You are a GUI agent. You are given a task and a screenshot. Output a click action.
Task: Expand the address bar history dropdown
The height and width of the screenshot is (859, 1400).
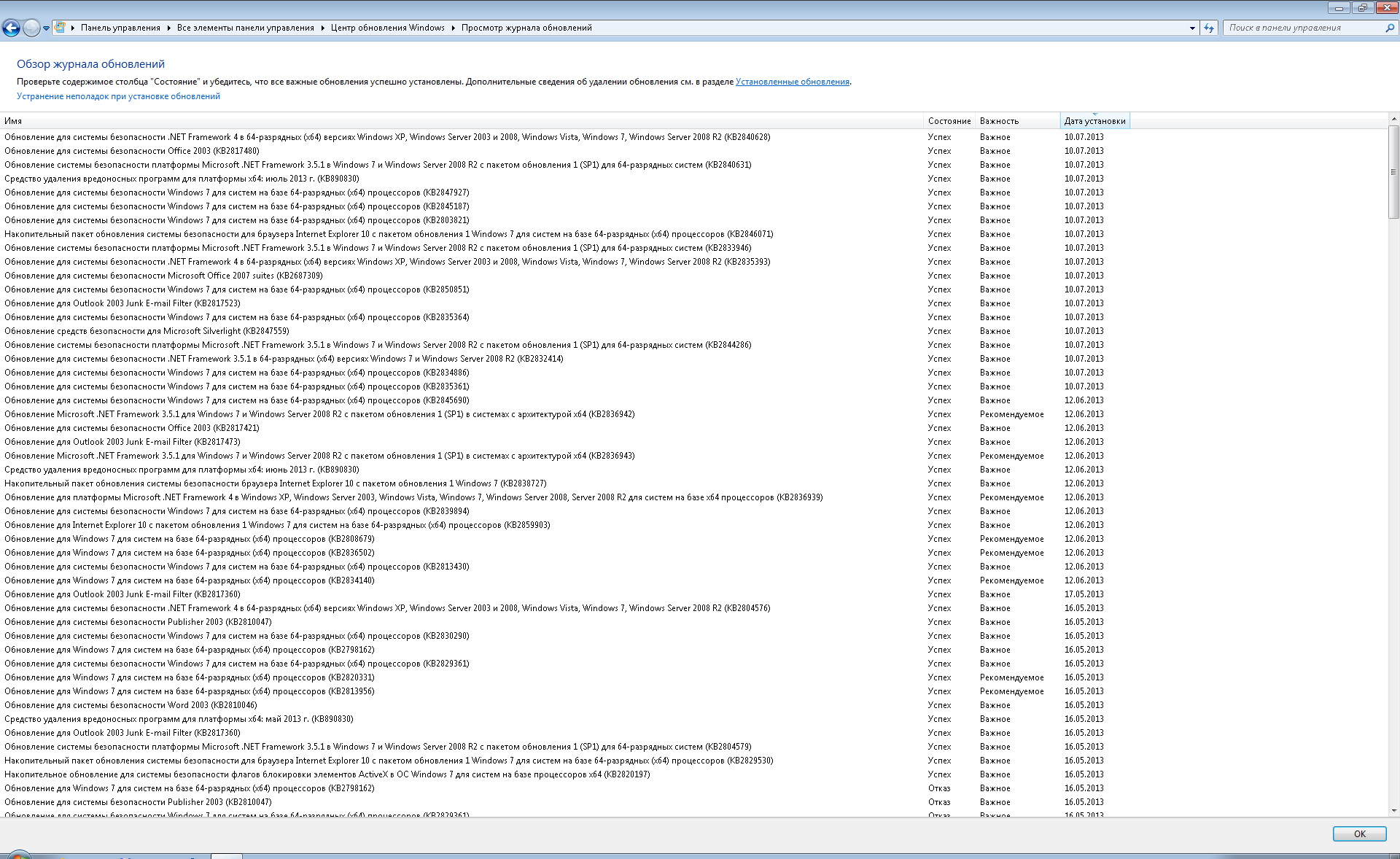(1192, 28)
